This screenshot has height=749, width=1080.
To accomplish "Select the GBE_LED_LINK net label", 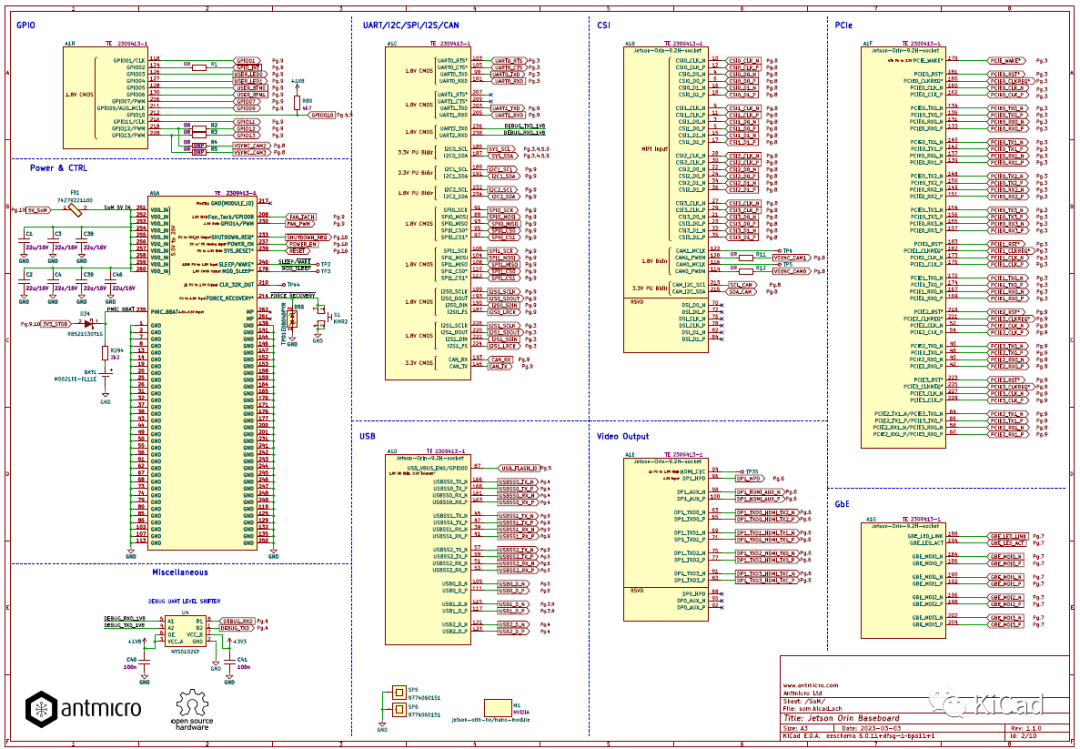I will pyautogui.click(x=1009, y=535).
